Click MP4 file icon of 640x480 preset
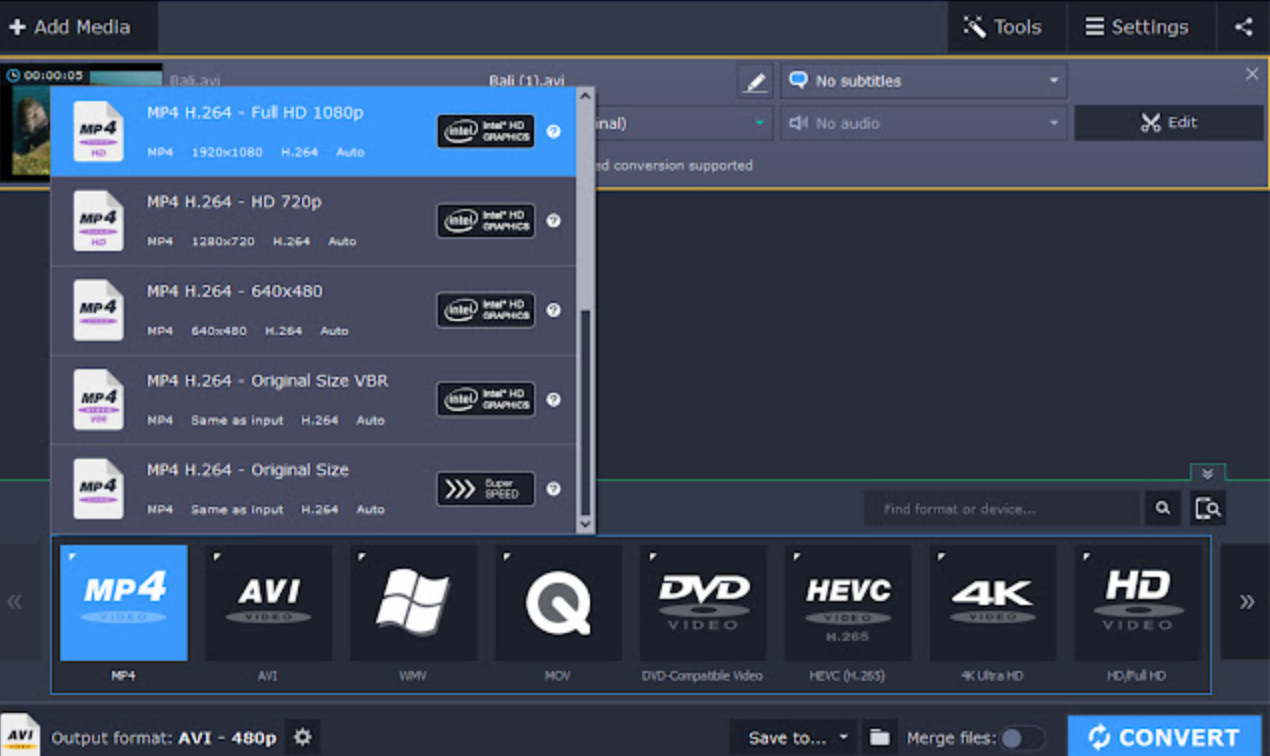The image size is (1270, 756). coord(98,310)
